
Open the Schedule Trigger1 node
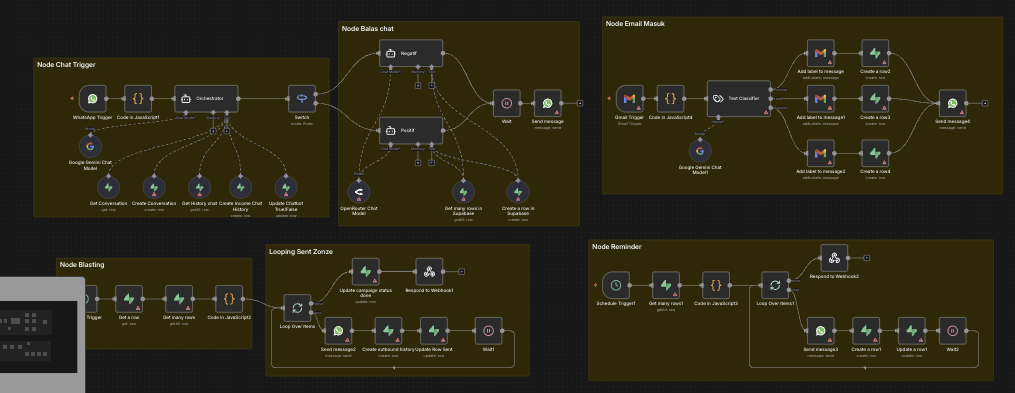(x=616, y=285)
